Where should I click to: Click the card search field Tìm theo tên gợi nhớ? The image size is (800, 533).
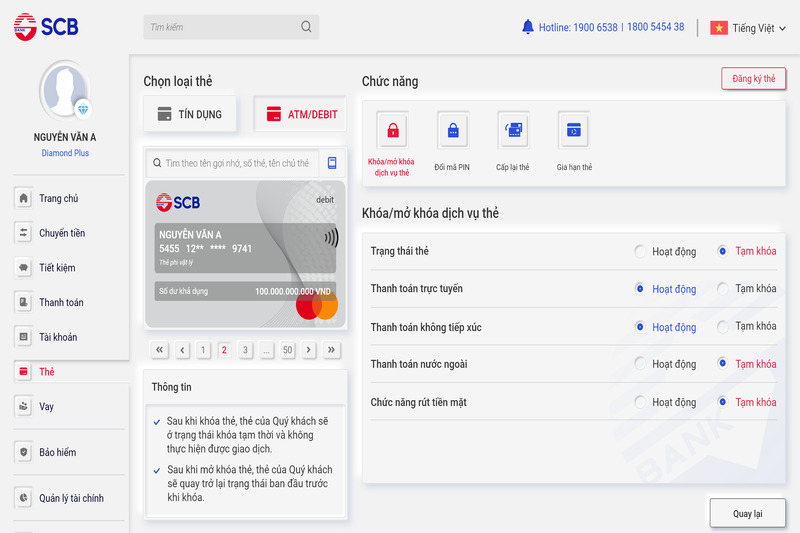click(233, 163)
